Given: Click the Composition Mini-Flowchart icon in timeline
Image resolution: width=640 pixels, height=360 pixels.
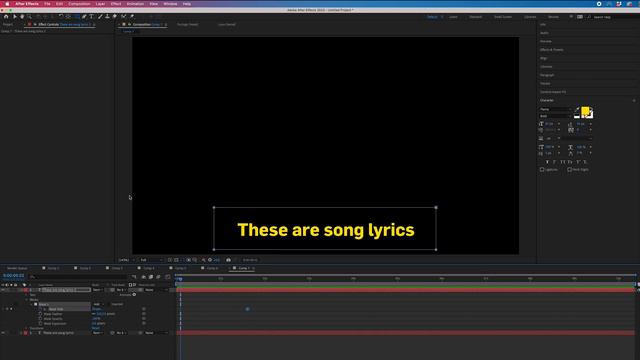Looking at the screenshot, I should (134, 277).
